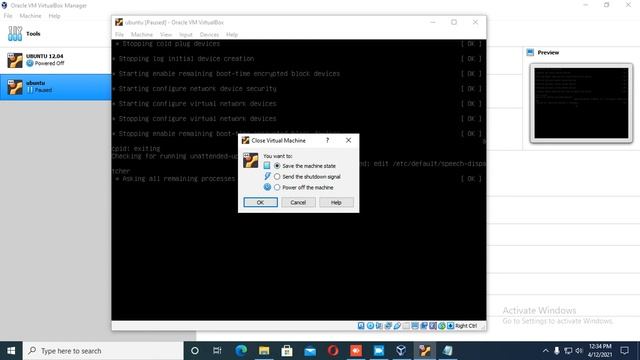Image resolution: width=640 pixels, height=360 pixels.
Task: Click keyboard capture indicator next to Right Ctrl
Action: pyautogui.click(x=451, y=326)
